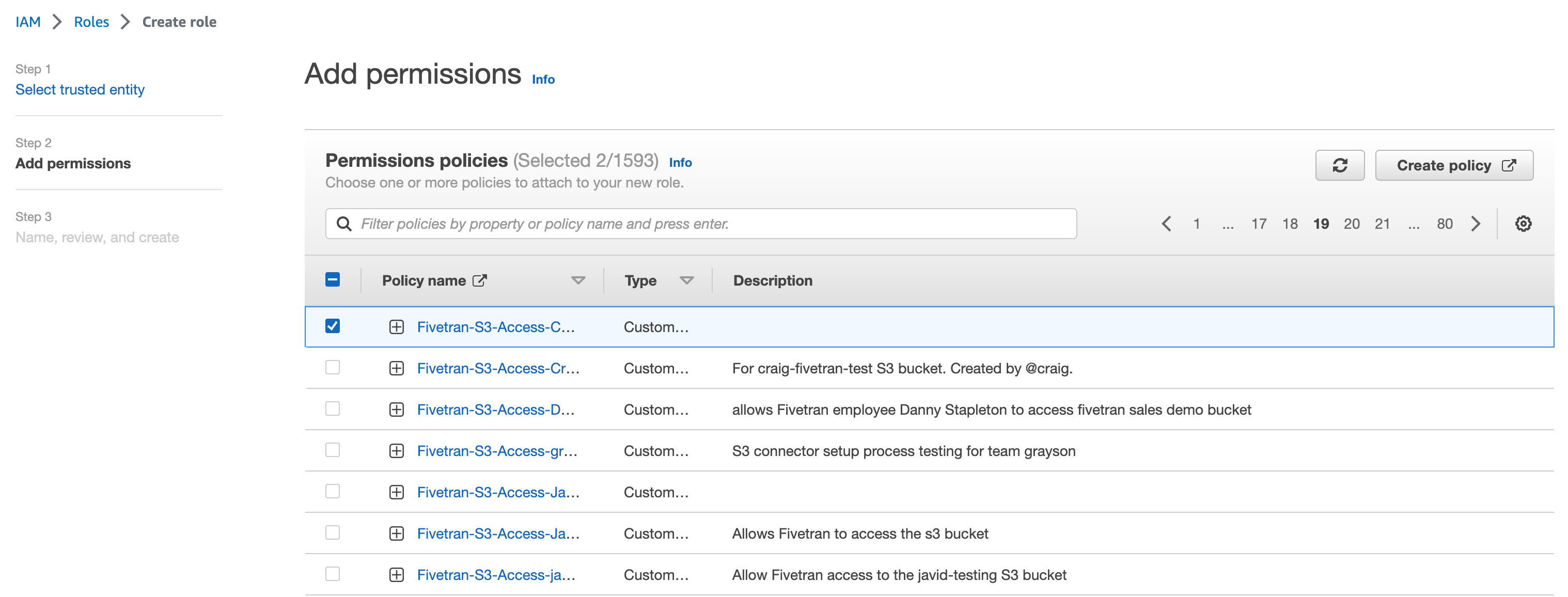The height and width of the screenshot is (597, 1568).
Task: Expand the Fivetran-S3-Access-Cr... policy details
Action: click(x=396, y=369)
